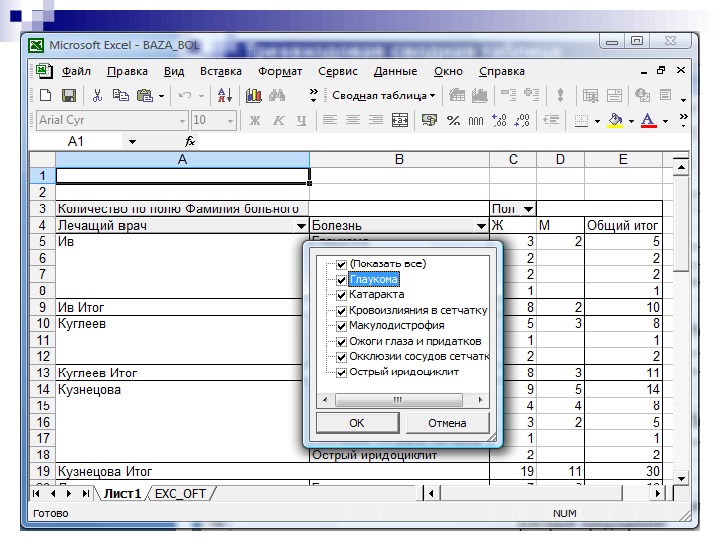Viewport: 720px width, 540px height.
Task: Click the filter list horizontal scrollbar thumb
Action: (x=399, y=400)
